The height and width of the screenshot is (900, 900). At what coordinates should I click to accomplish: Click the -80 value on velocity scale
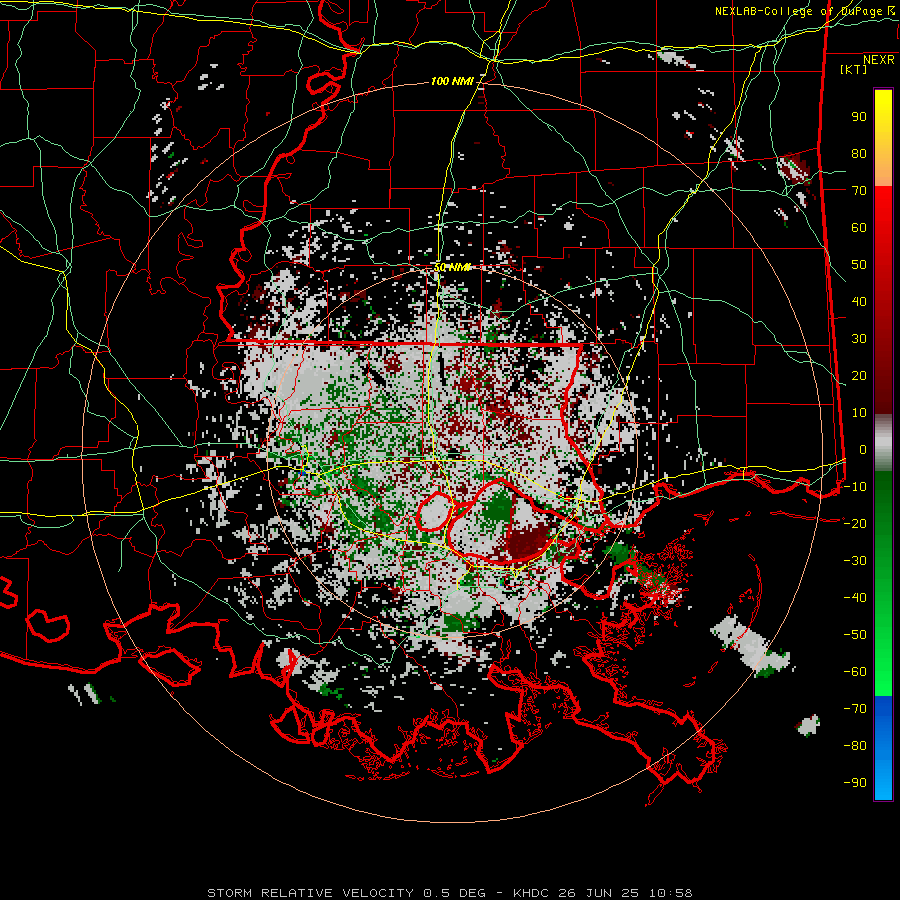[x=855, y=746]
